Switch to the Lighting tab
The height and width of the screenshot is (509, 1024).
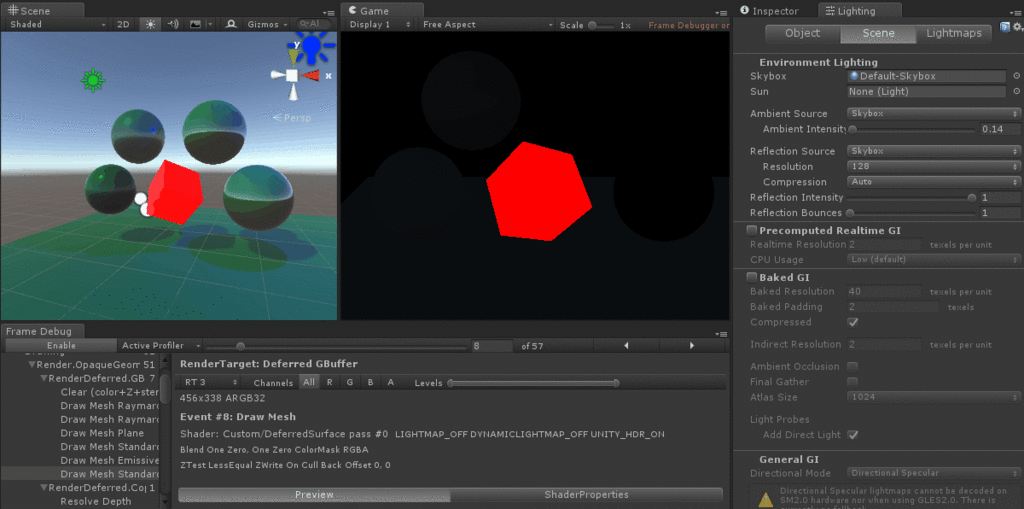(x=861, y=11)
